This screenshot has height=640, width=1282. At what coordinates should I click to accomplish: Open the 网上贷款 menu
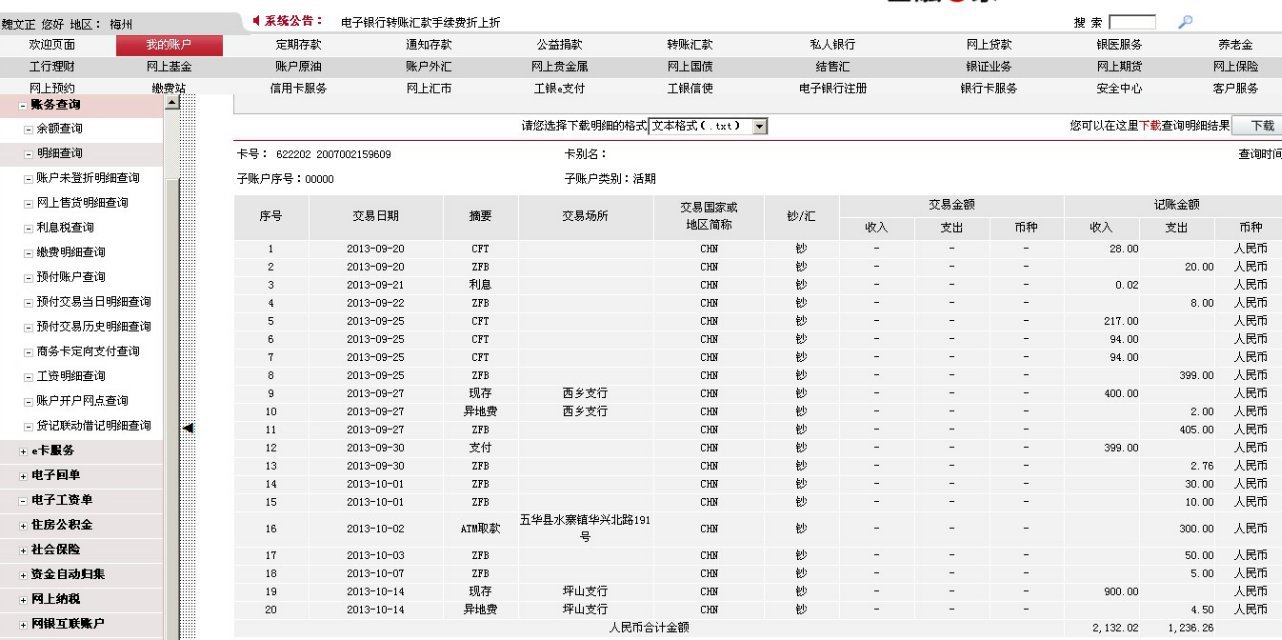pos(989,45)
